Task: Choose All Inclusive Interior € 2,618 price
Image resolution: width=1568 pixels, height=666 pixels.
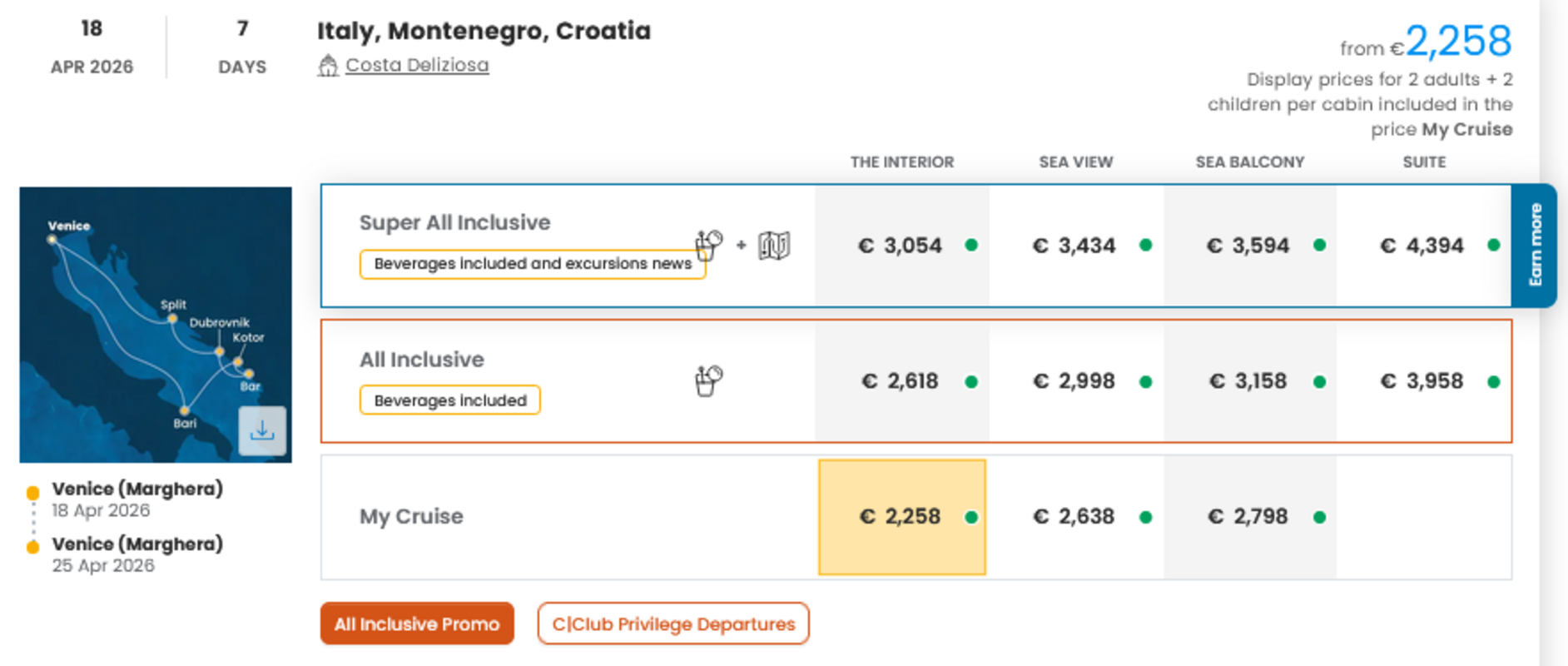Action: click(x=902, y=381)
